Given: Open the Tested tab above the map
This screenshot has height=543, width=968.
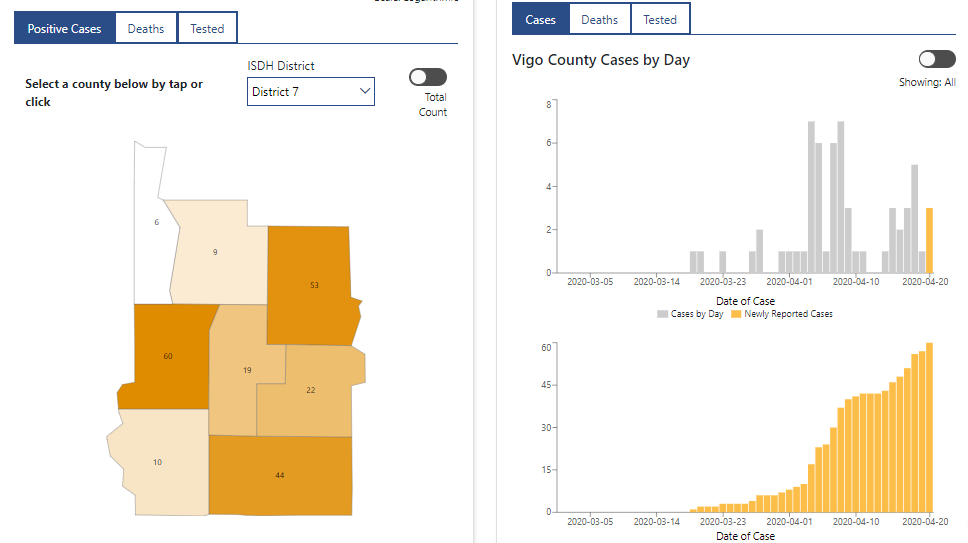Looking at the screenshot, I should click(x=207, y=29).
